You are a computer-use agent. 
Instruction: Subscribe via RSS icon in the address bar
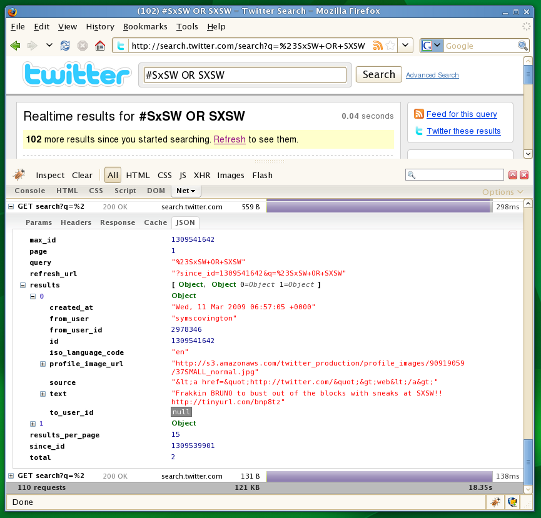(x=378, y=46)
